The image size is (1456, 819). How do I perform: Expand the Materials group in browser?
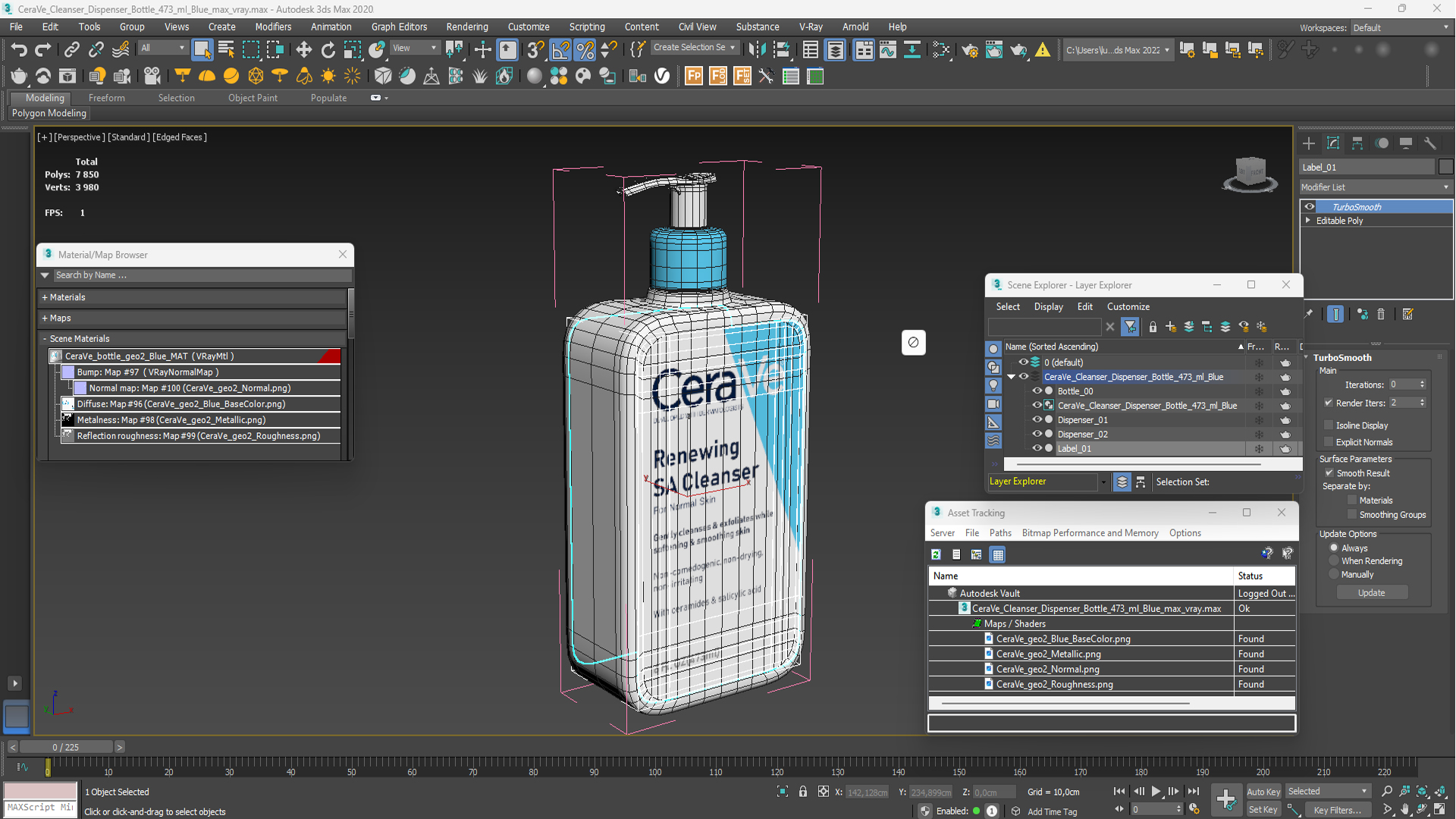[45, 297]
